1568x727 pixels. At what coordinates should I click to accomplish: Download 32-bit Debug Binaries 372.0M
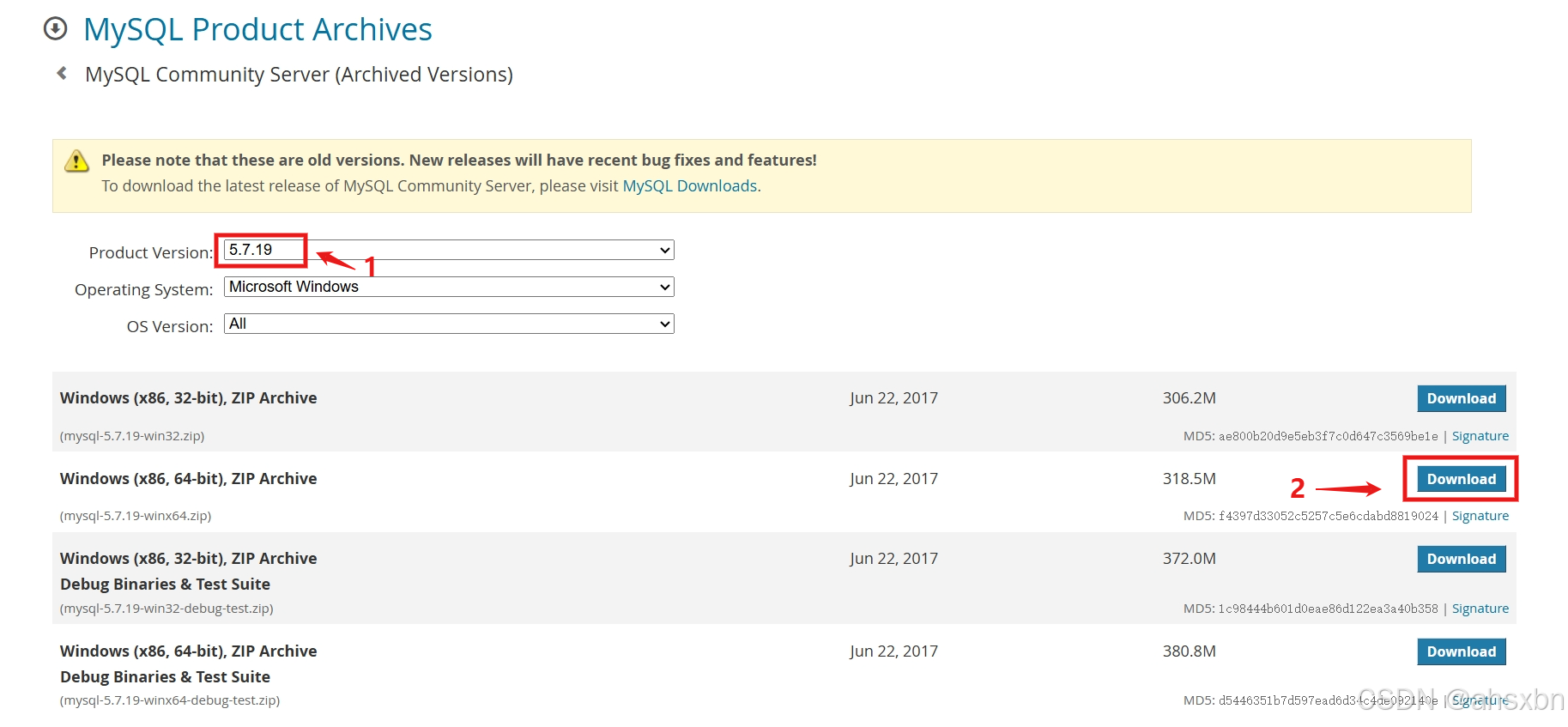(1461, 559)
